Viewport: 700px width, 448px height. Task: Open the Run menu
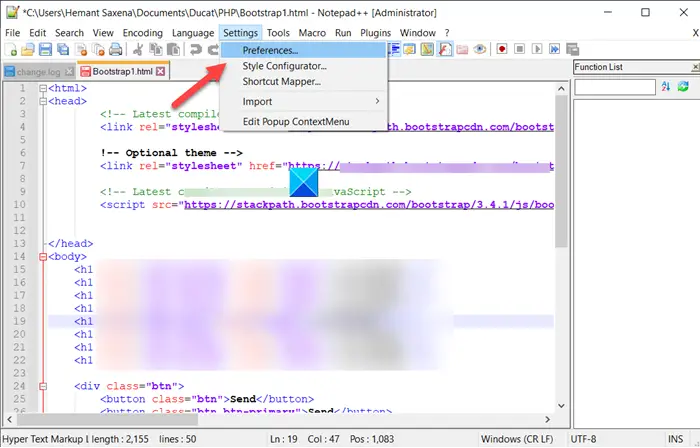point(343,33)
